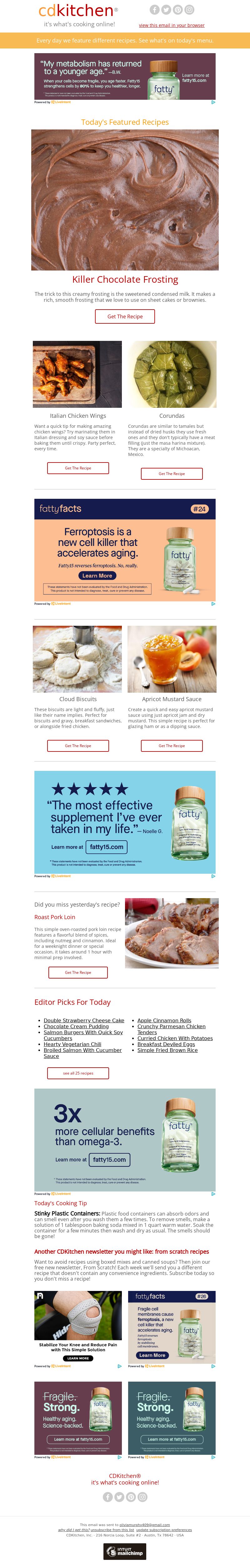Open the footer Instagram icon

(x=142, y=1497)
